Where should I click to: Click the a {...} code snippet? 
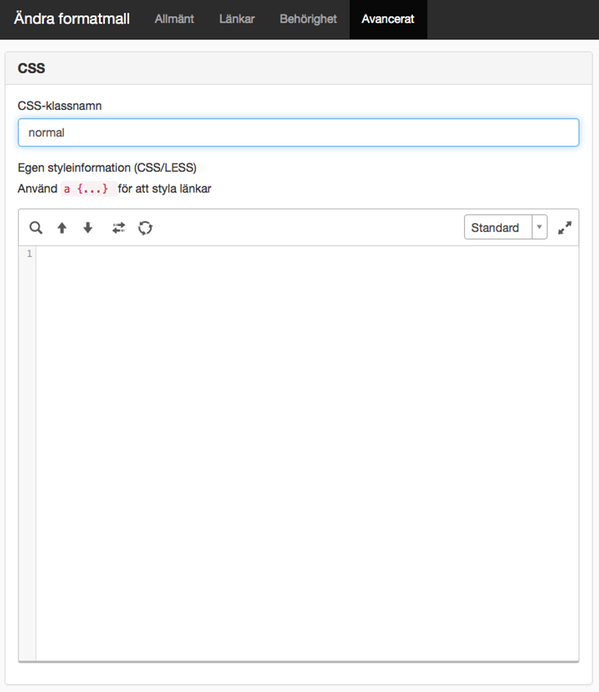point(87,189)
